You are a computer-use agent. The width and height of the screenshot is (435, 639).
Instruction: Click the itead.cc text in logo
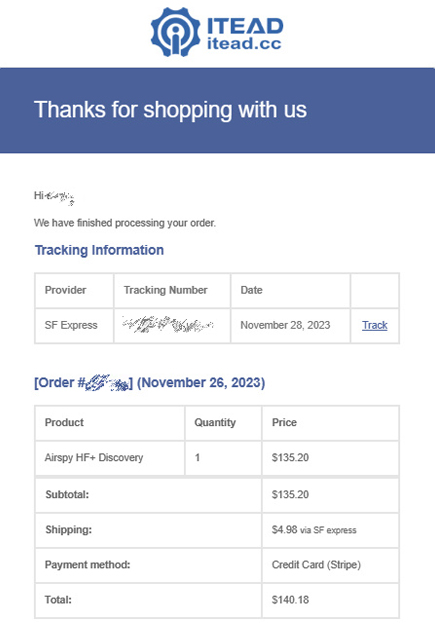click(x=244, y=44)
